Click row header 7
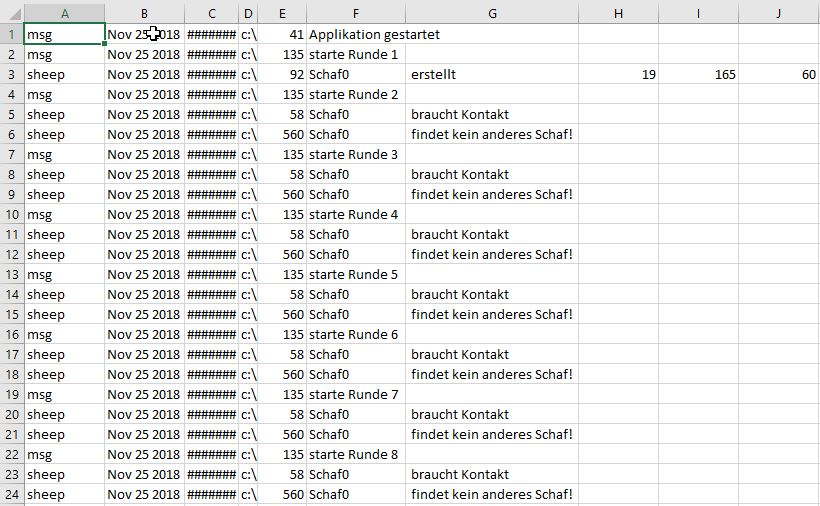 [x=11, y=154]
